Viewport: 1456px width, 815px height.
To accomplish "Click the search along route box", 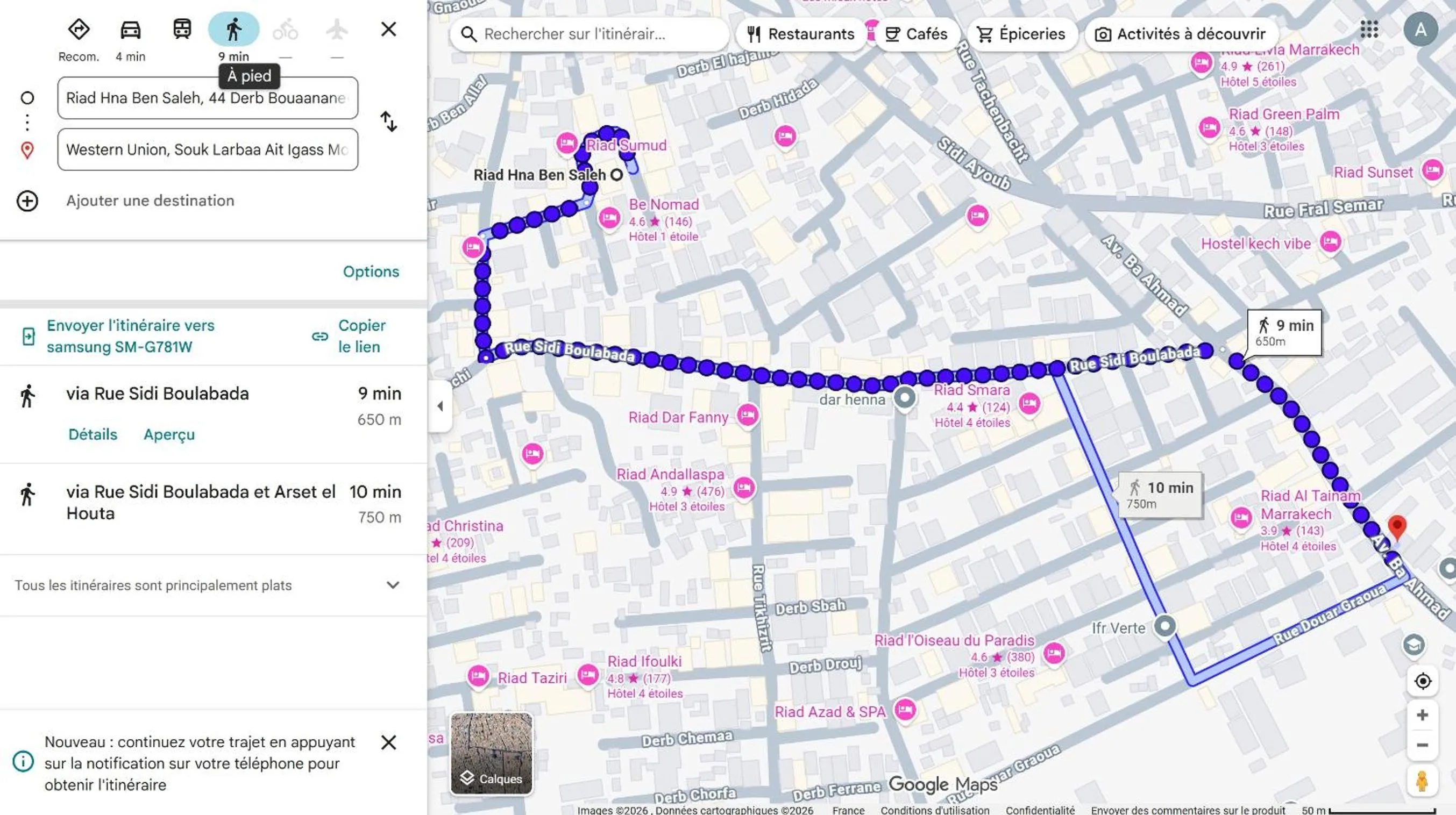I will click(590, 34).
